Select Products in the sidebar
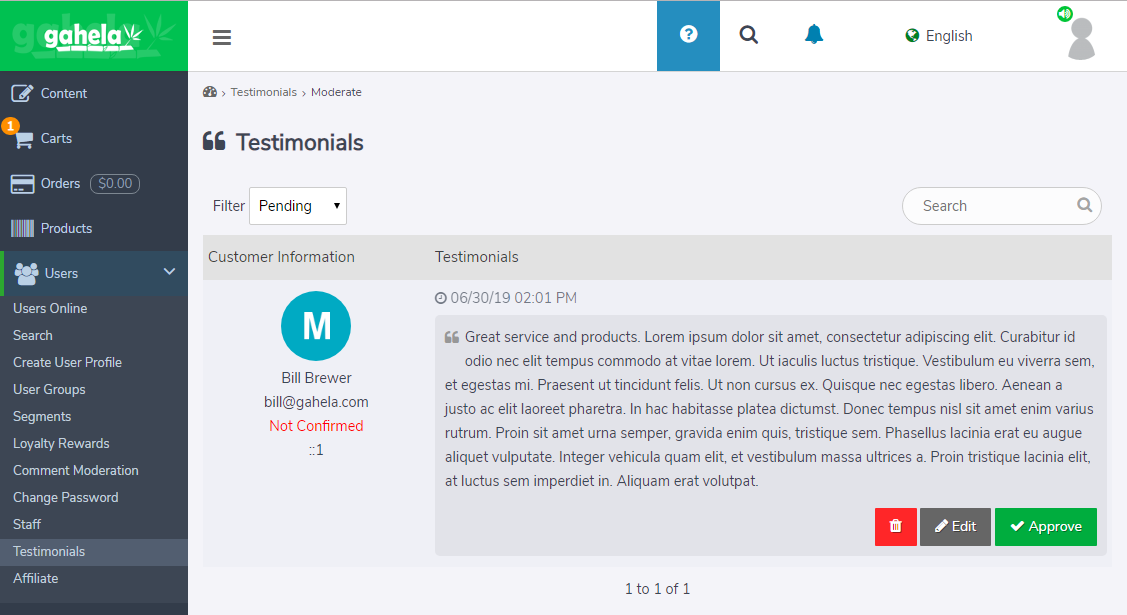Image resolution: width=1127 pixels, height=615 pixels. [66, 228]
